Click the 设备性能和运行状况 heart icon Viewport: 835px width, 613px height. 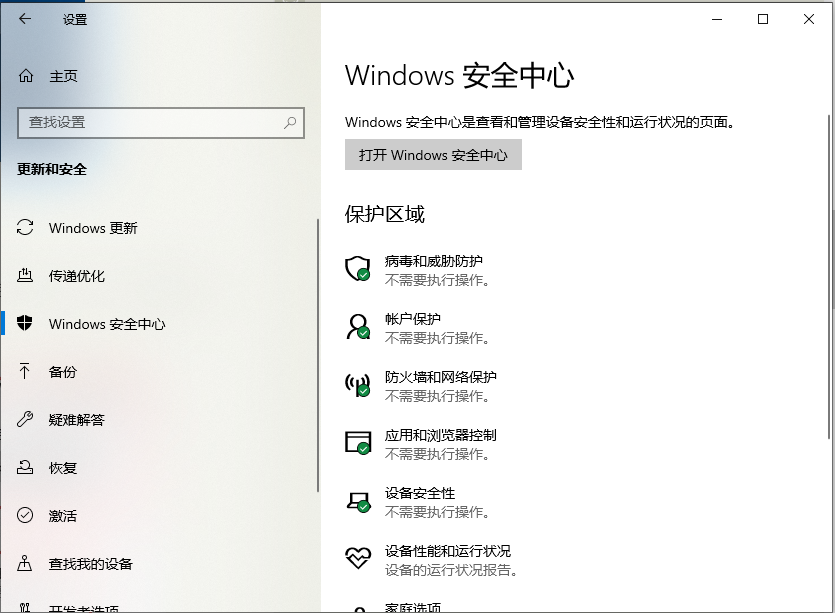coord(358,558)
